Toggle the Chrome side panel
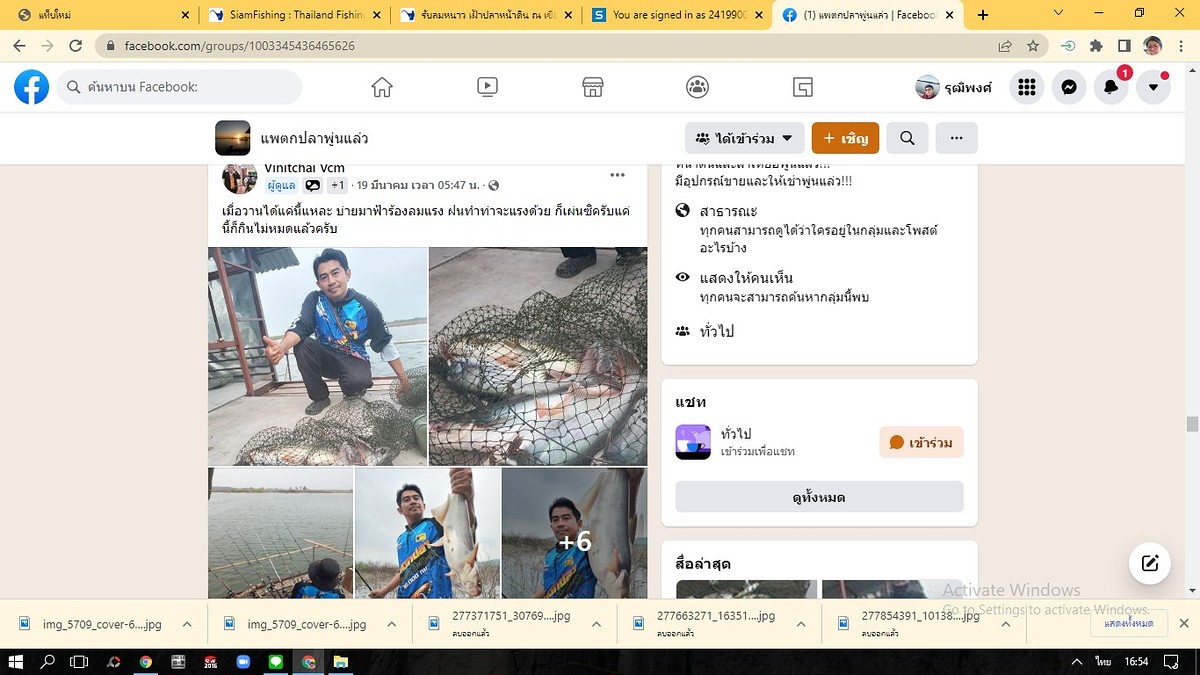 [1124, 46]
